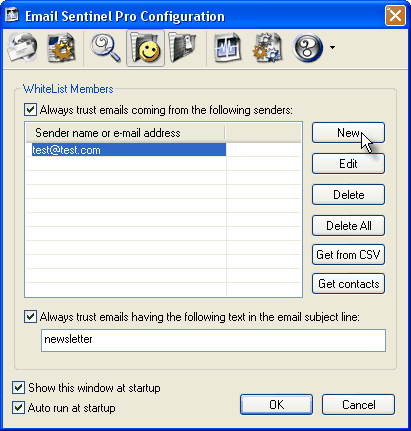Screen dimensions: 411x431
Task: Open the email accounts globe icon
Action: coord(23,48)
